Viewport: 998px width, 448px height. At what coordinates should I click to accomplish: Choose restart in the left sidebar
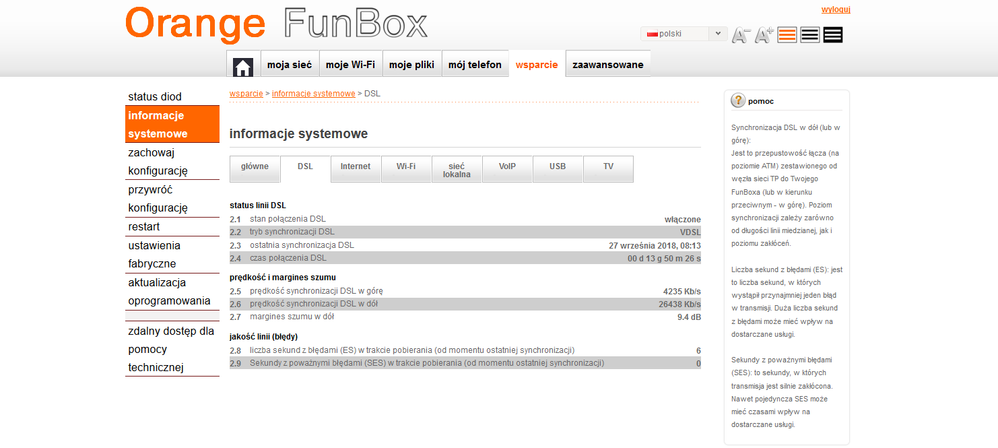point(144,227)
